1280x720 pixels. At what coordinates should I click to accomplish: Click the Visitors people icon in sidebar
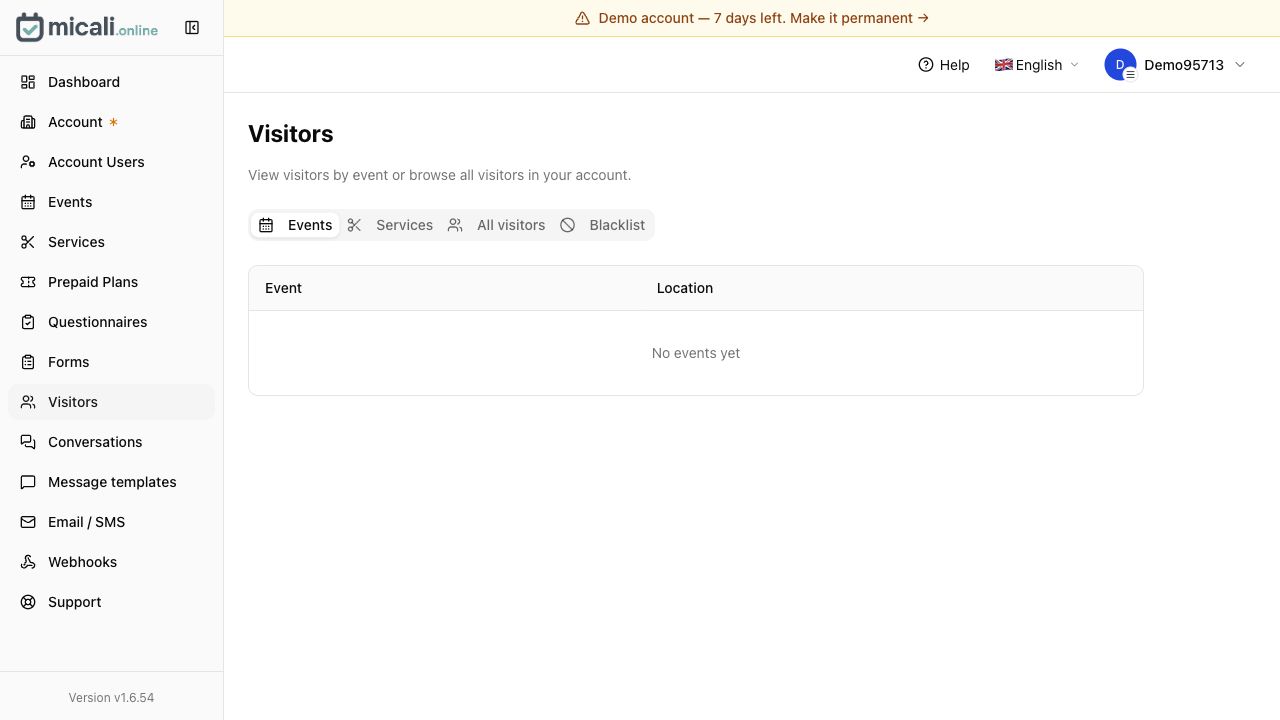pyautogui.click(x=28, y=402)
